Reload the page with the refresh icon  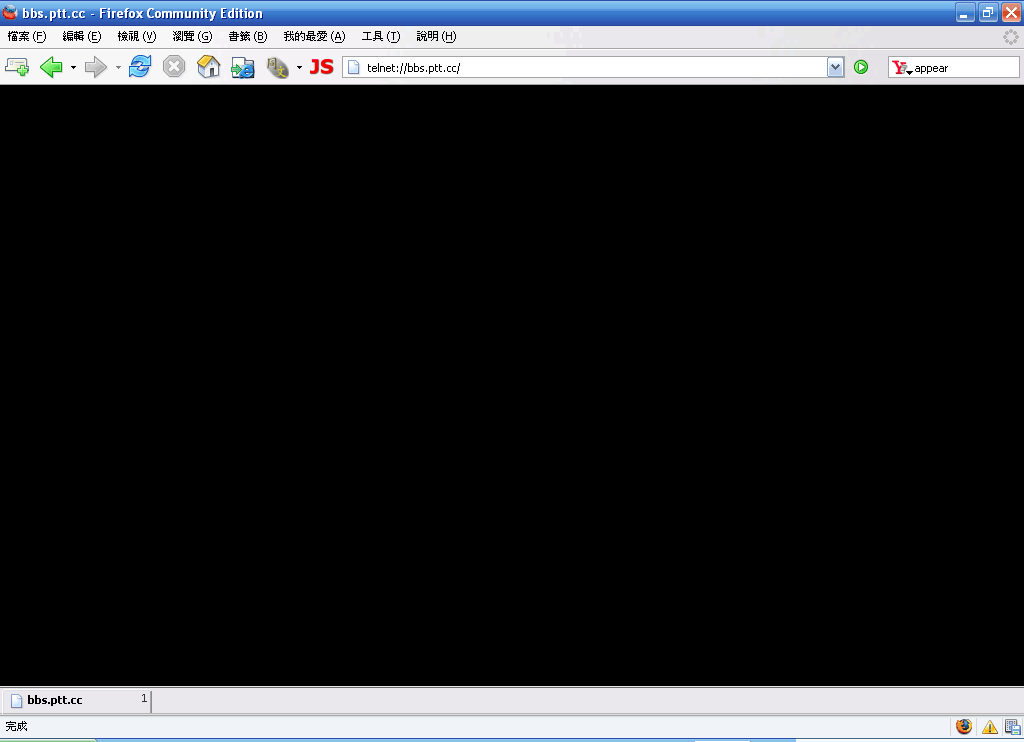(140, 67)
